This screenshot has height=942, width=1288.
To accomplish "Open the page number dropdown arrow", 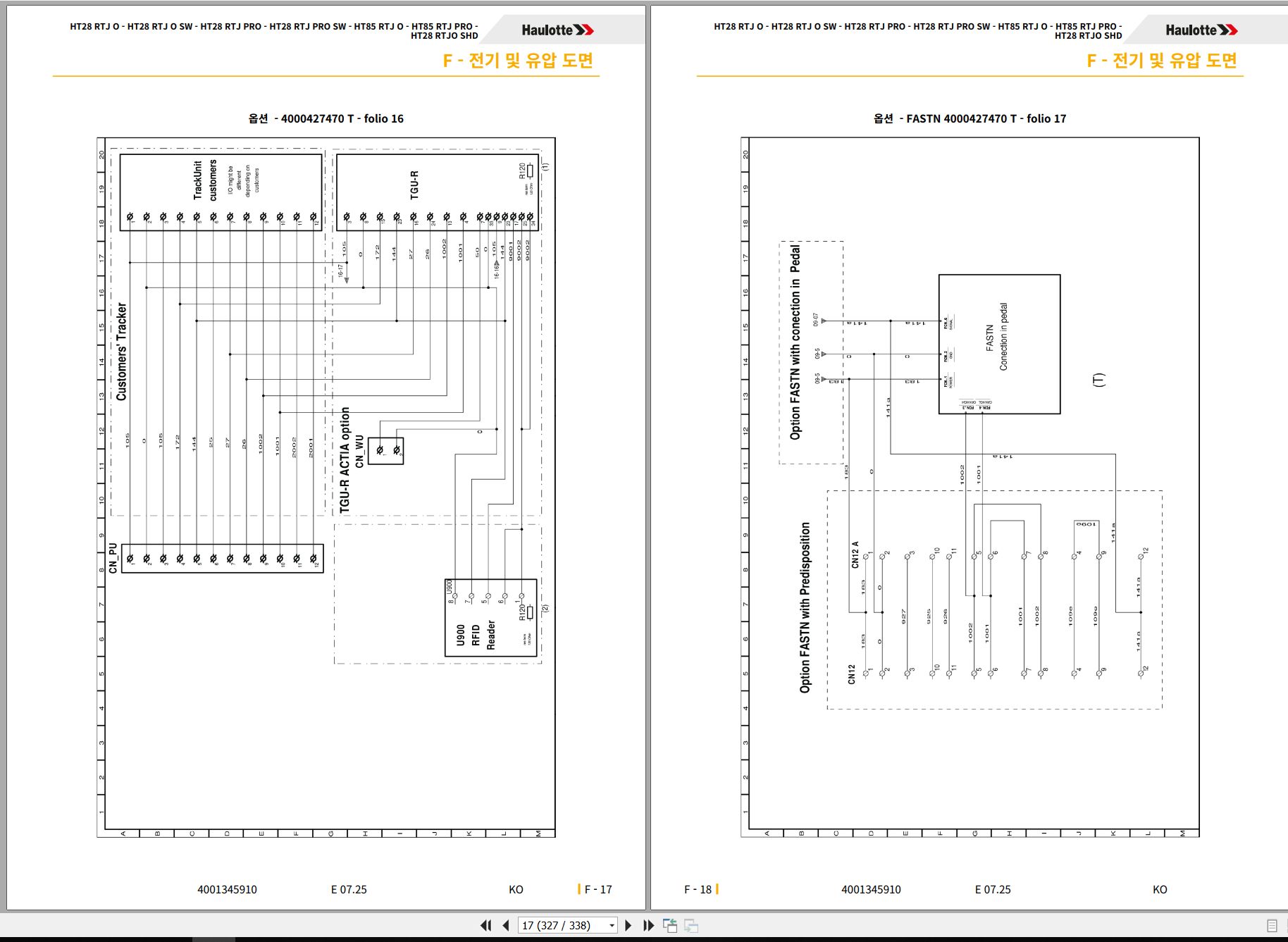I will 612,926.
